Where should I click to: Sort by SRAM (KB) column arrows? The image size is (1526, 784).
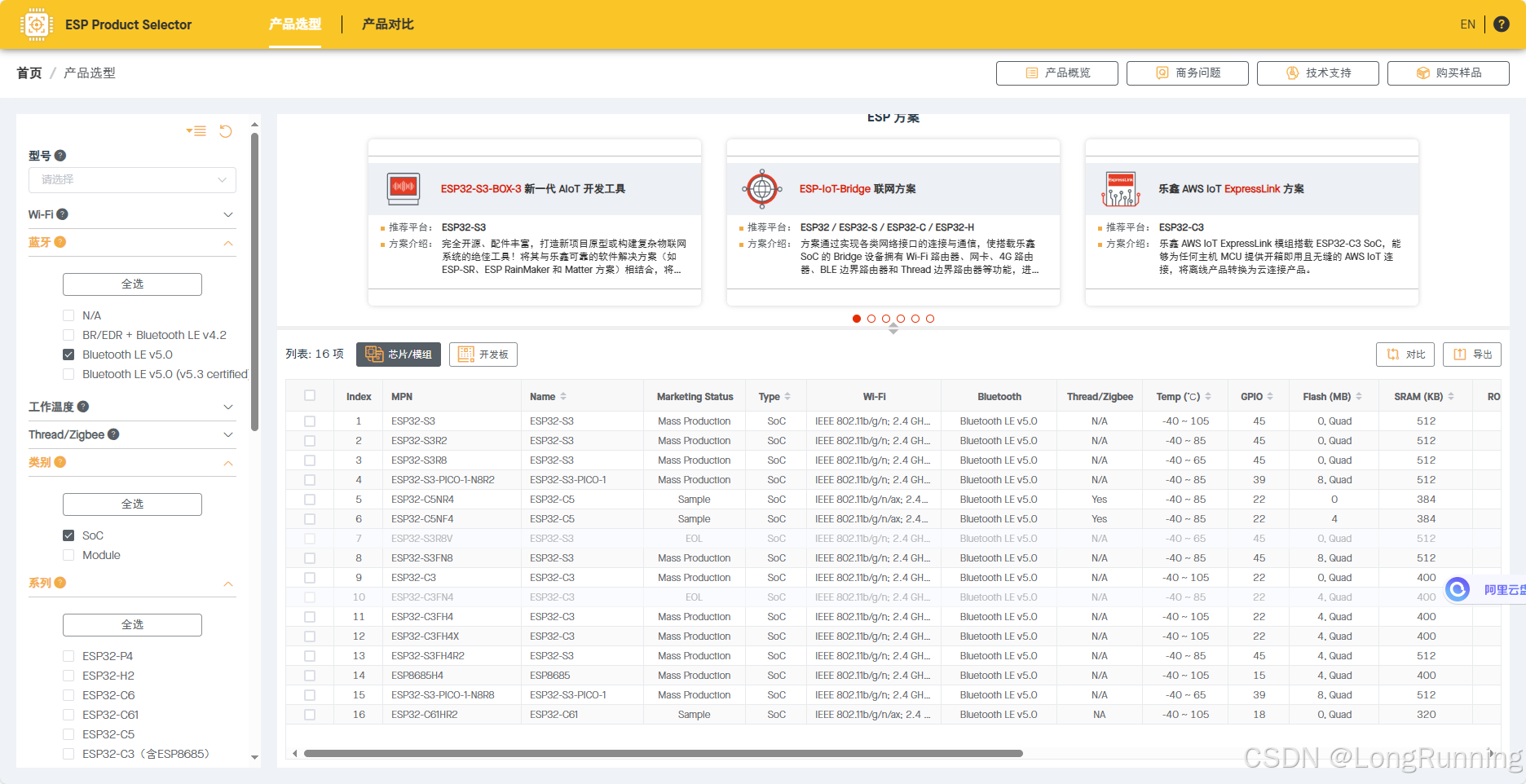point(1451,397)
